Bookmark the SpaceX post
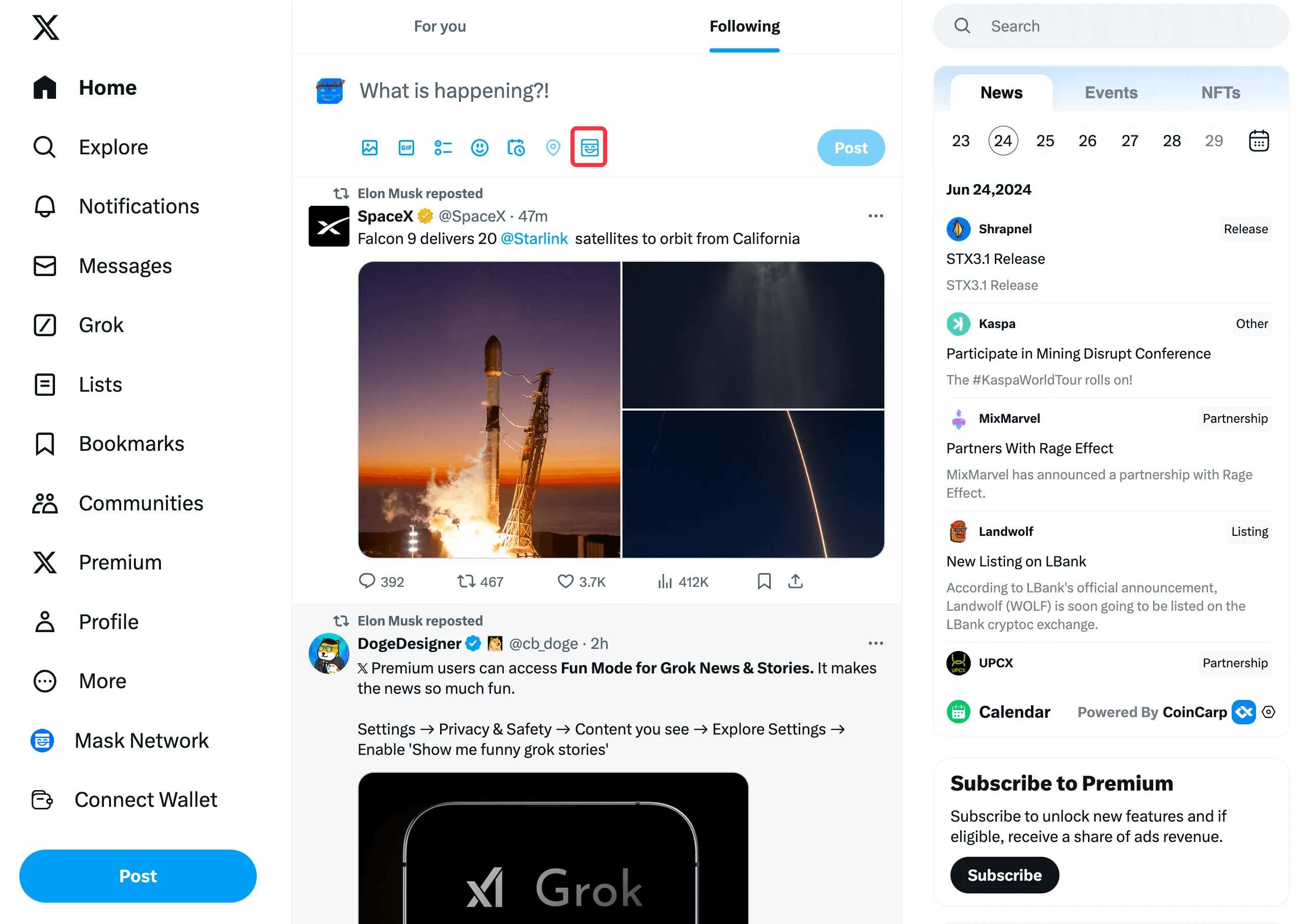Image resolution: width=1306 pixels, height=924 pixels. 764,581
